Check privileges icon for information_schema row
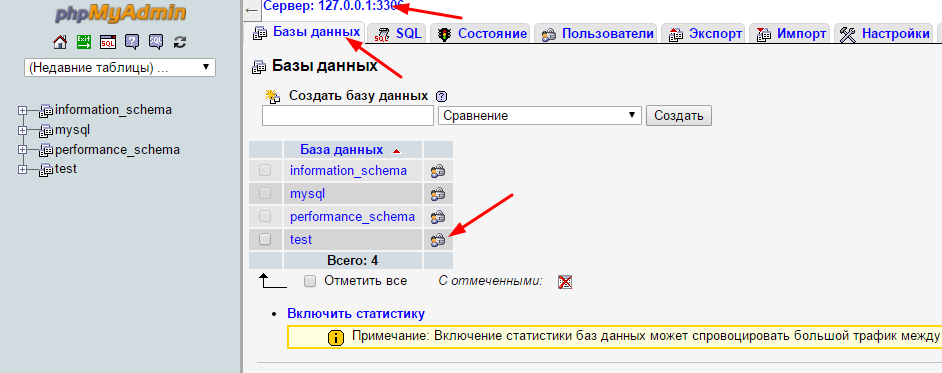Viewport: 942px width, 373px height. tap(438, 172)
